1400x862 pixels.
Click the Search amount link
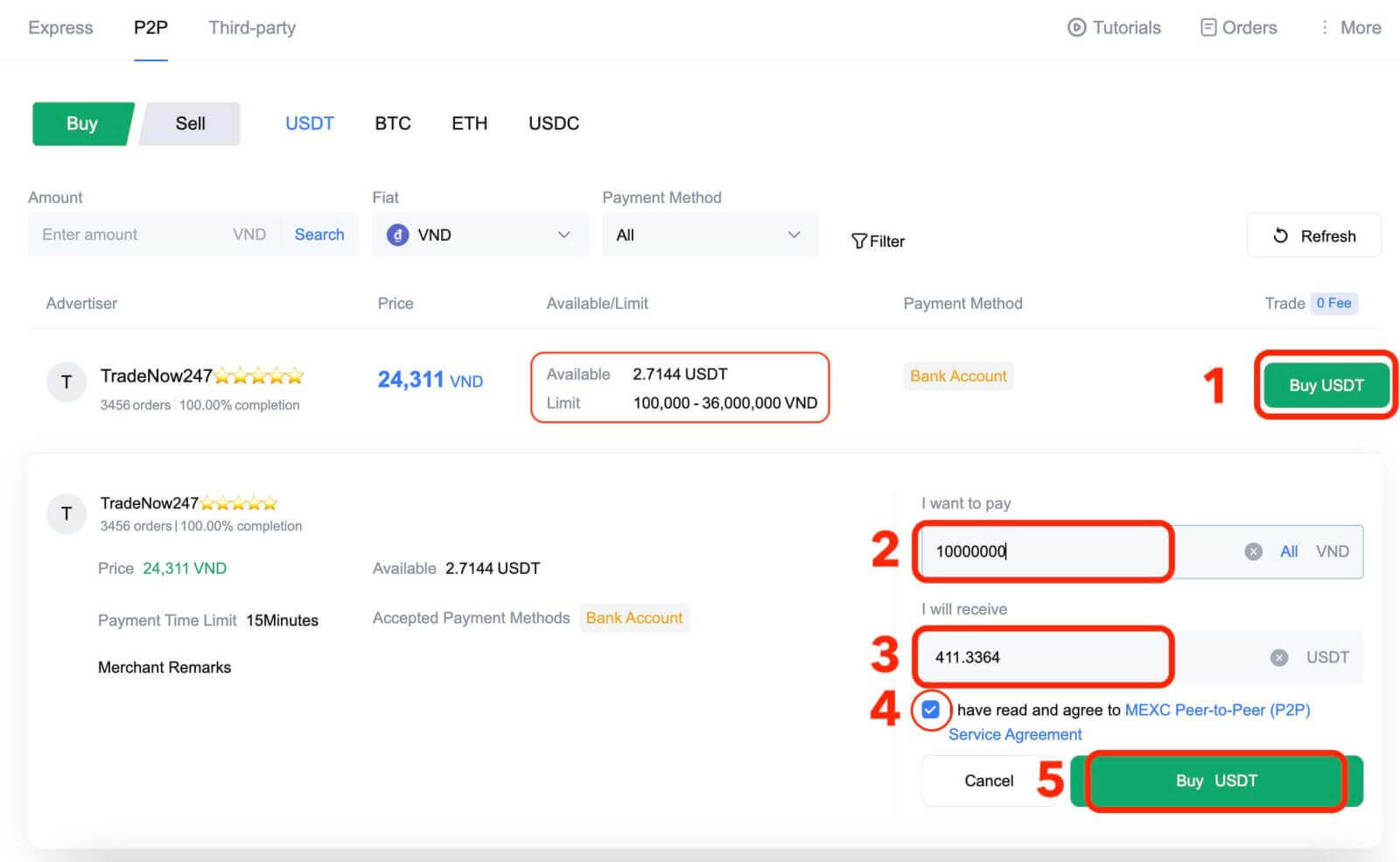(319, 235)
